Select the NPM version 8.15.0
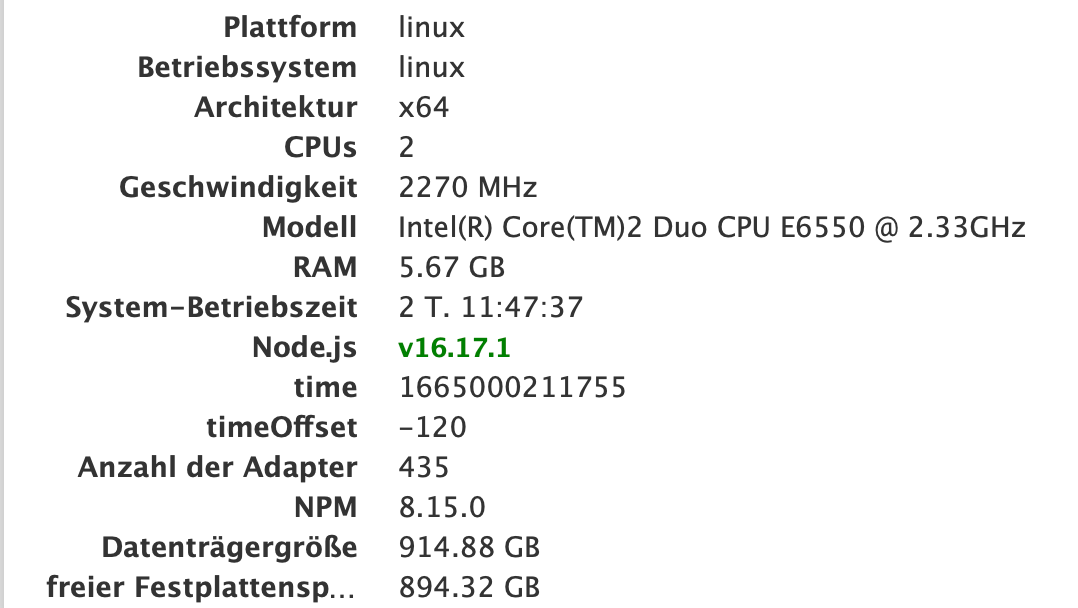Viewport: 1078px width, 608px height. tap(442, 508)
